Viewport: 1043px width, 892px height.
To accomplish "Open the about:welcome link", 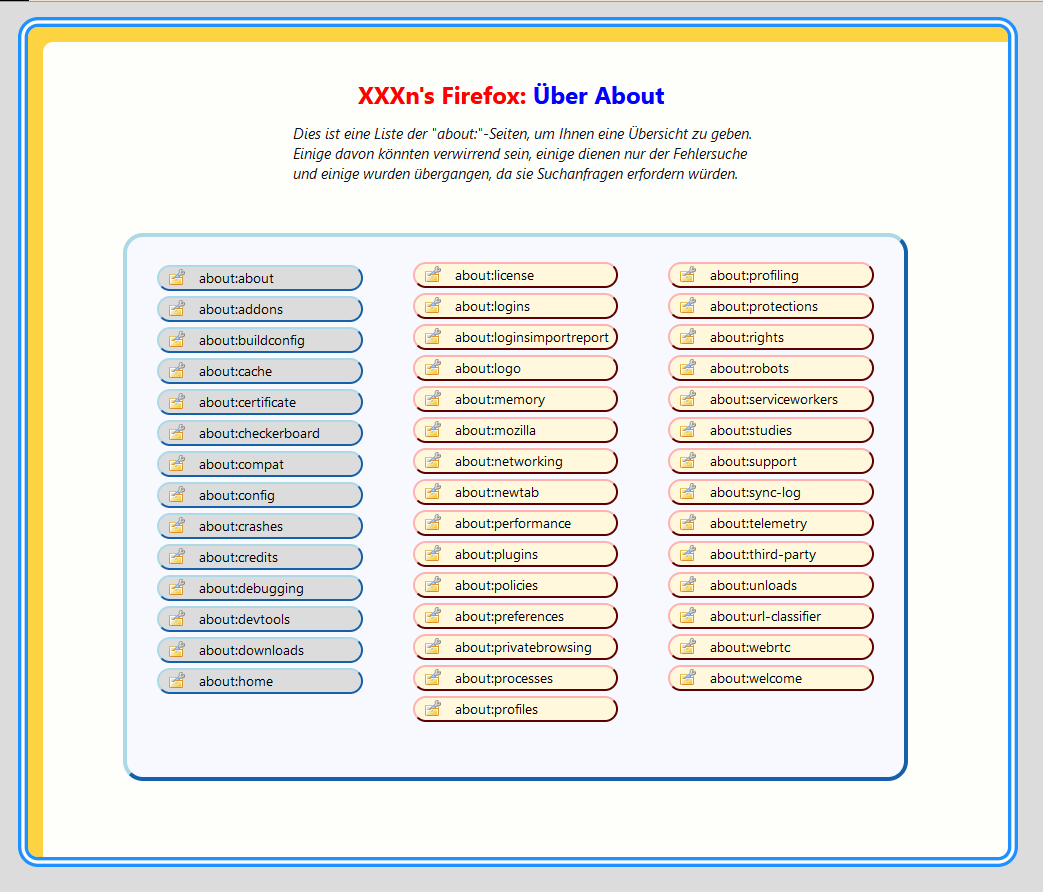I will (x=771, y=678).
